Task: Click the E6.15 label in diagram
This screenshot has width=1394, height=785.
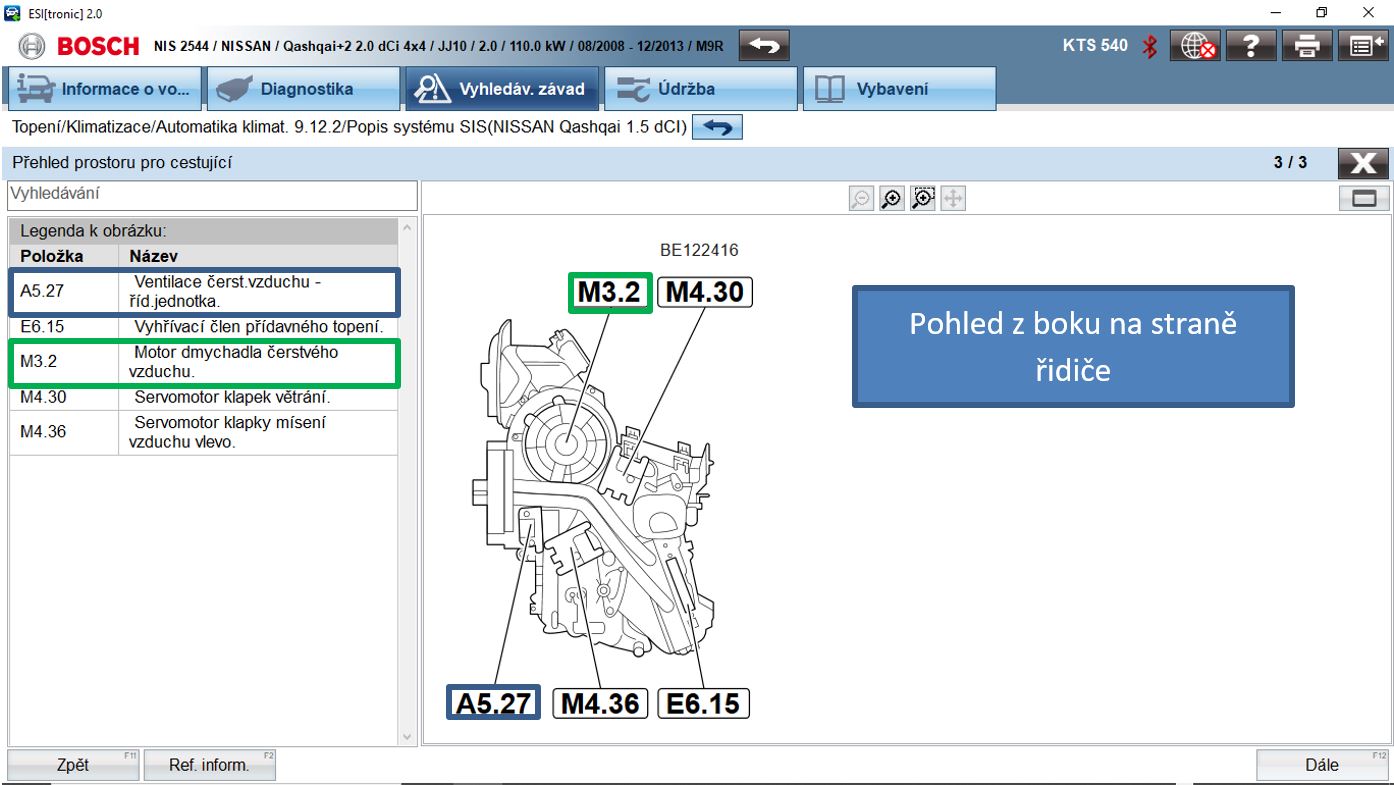Action: (703, 703)
